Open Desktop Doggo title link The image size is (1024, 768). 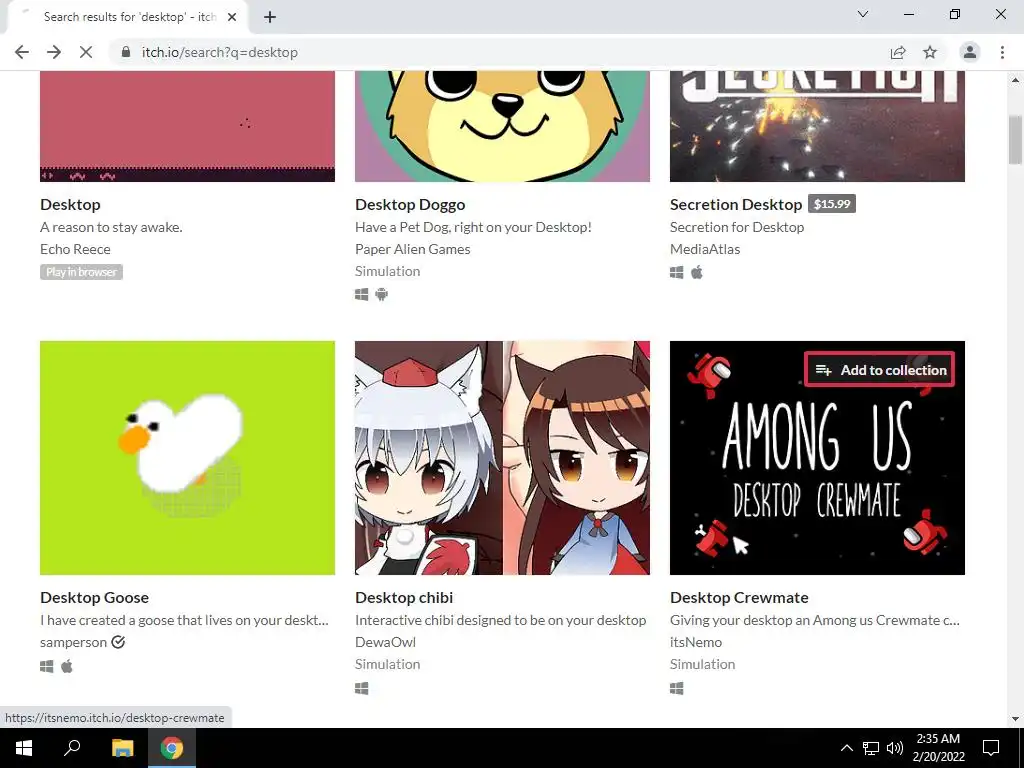(410, 204)
